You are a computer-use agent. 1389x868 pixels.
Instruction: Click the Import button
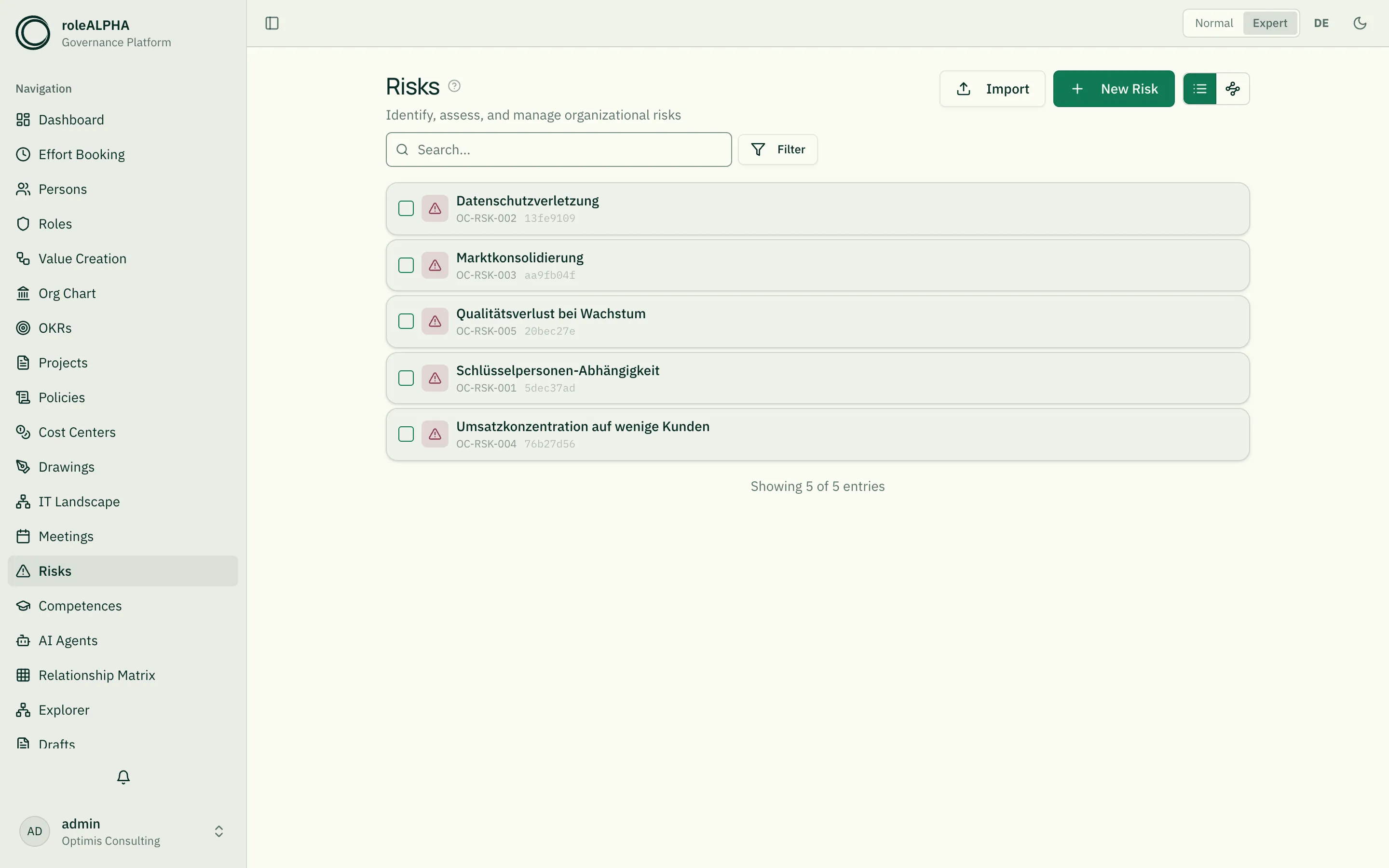[x=992, y=88]
